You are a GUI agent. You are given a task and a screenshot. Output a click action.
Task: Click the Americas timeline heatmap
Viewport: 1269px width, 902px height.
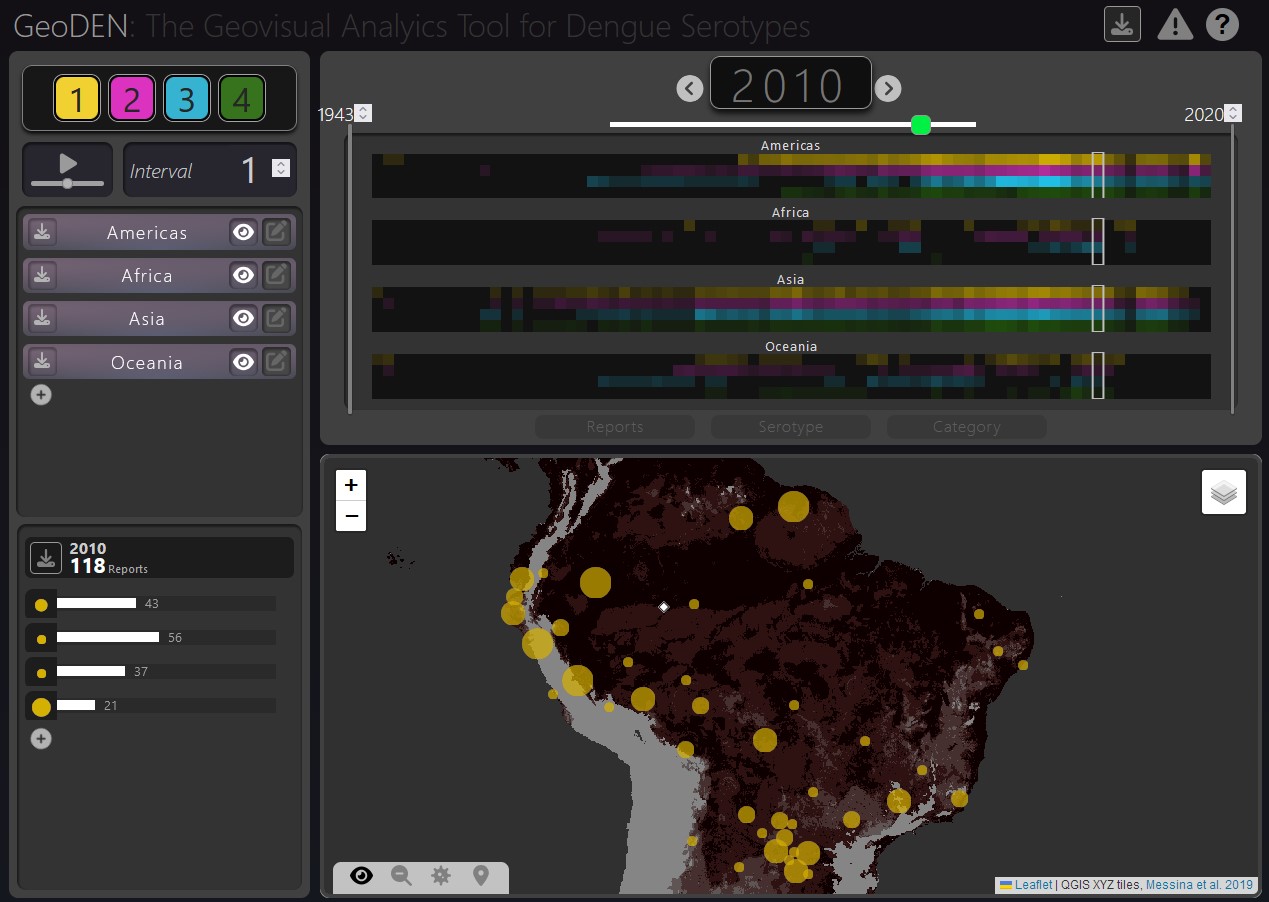pyautogui.click(x=791, y=176)
